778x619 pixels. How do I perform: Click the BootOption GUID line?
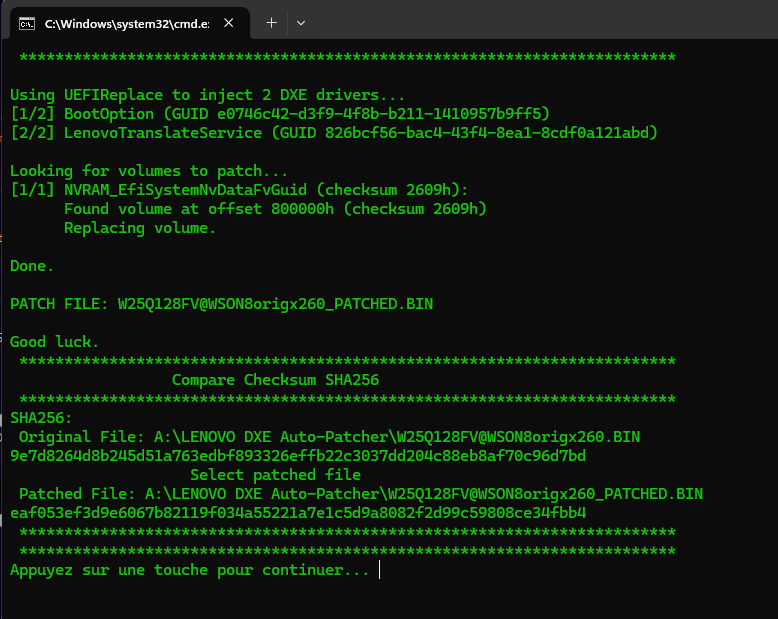[x=280, y=114]
